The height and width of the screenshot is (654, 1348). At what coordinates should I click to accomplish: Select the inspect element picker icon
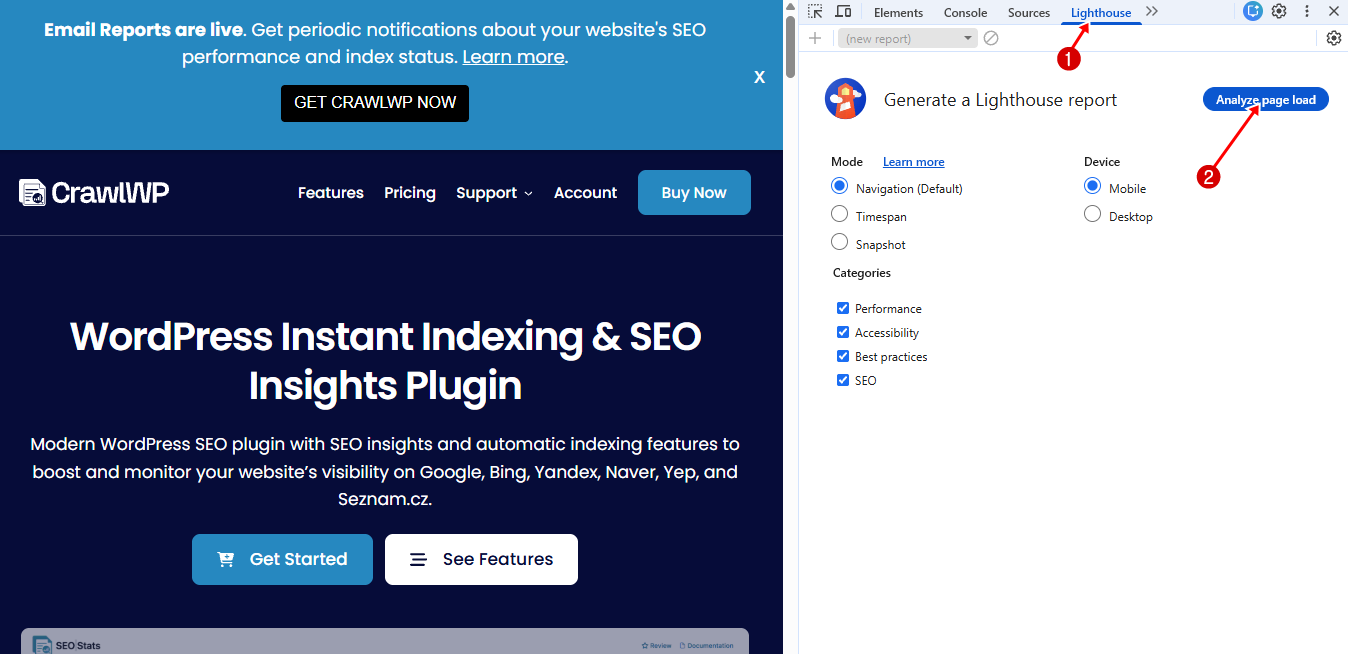tap(816, 12)
